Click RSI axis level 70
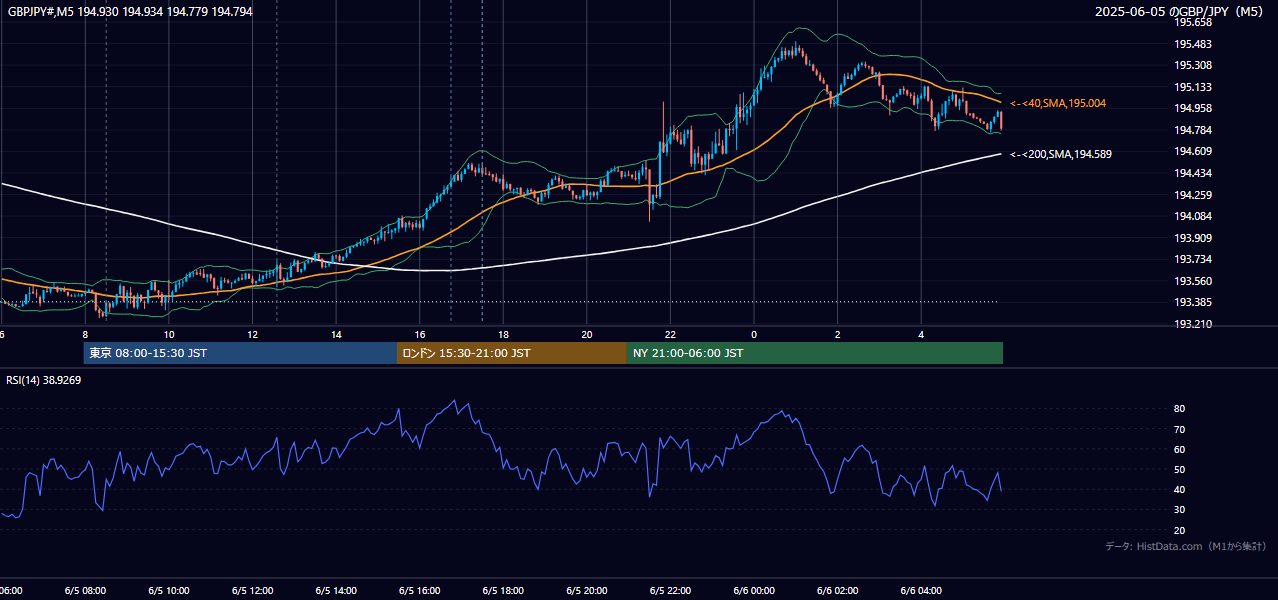 click(x=1180, y=429)
